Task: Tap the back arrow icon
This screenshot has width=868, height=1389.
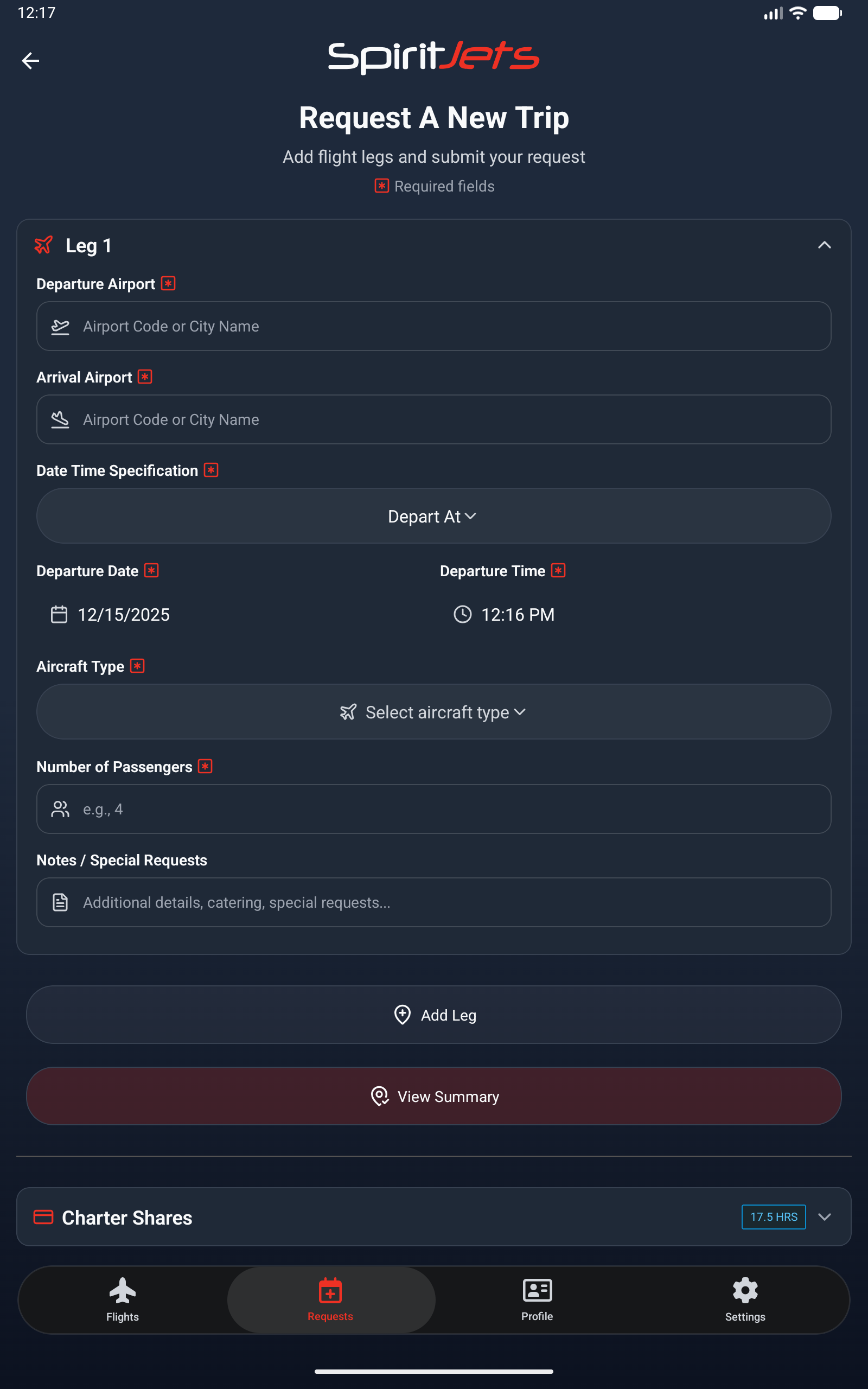Action: coord(30,60)
